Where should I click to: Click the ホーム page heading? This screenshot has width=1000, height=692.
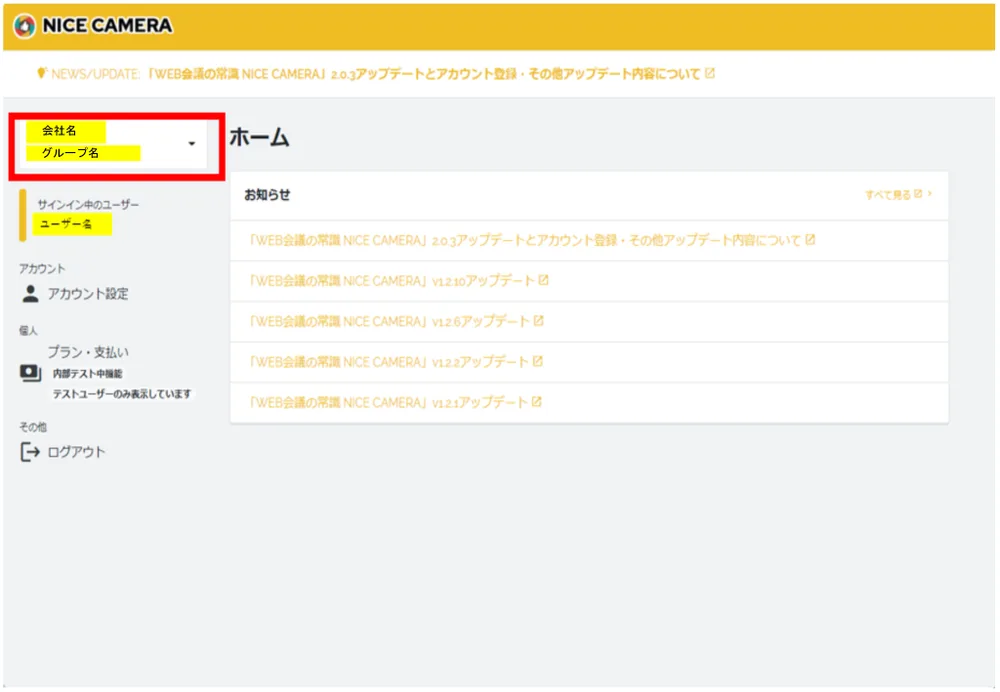coord(260,137)
